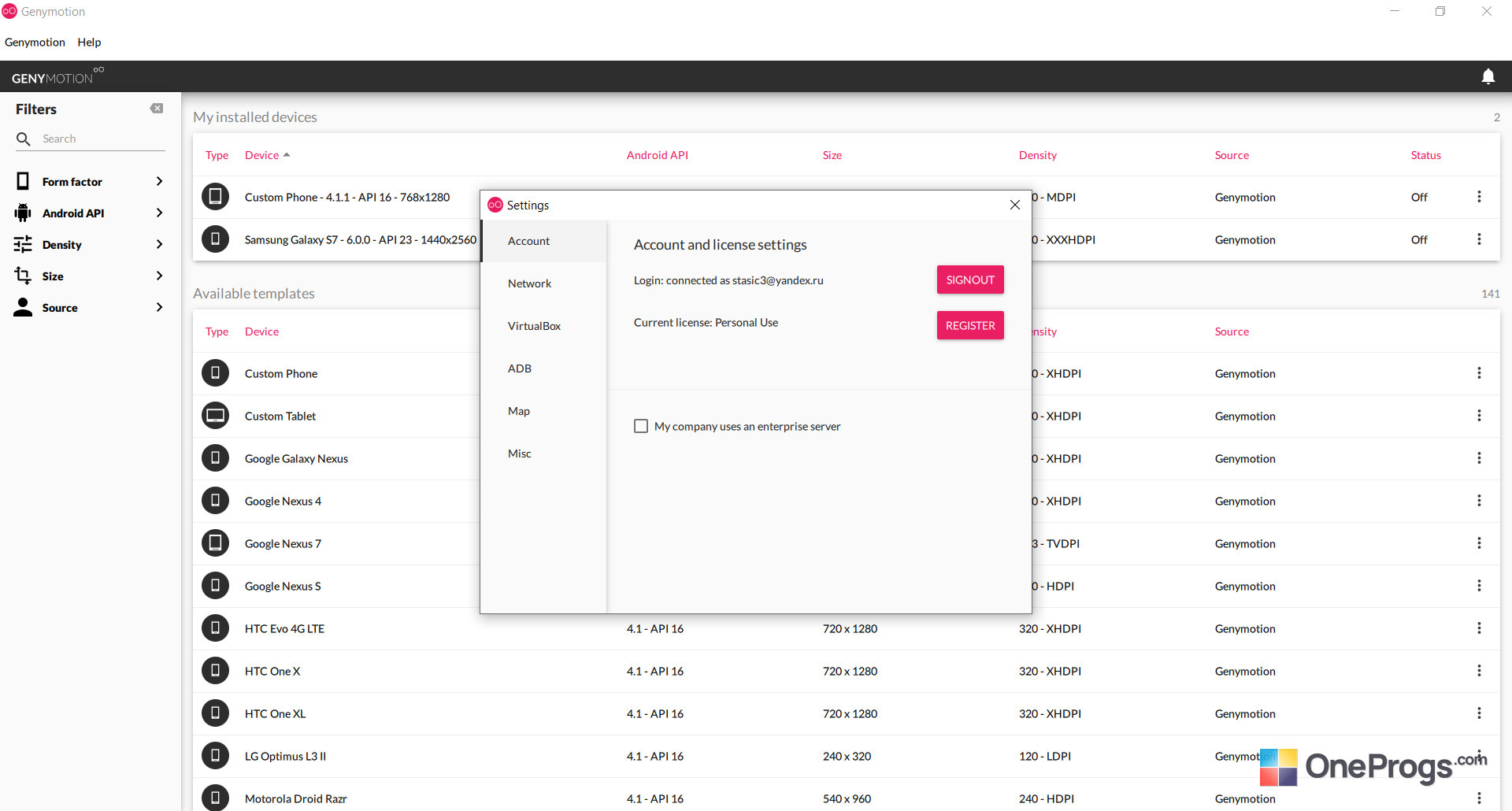Expand the Source filter
Viewport: 1512px width, 811px height.
click(159, 307)
